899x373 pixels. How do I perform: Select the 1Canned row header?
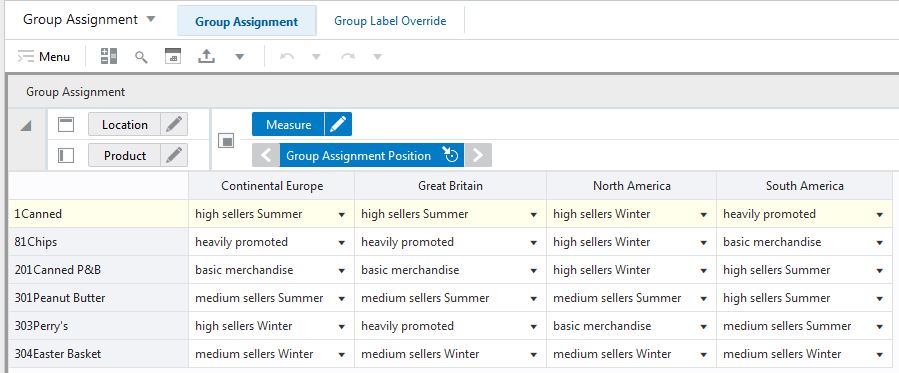pyautogui.click(x=98, y=214)
